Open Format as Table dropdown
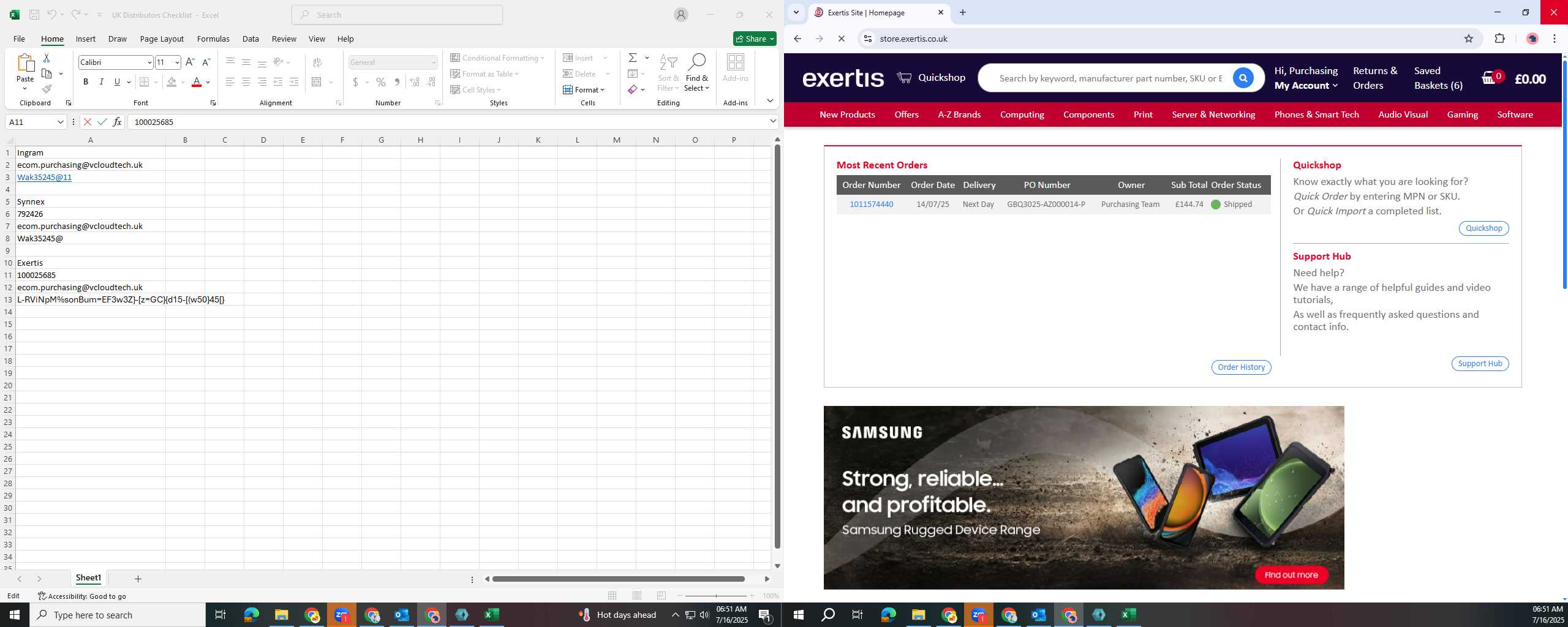 (484, 74)
